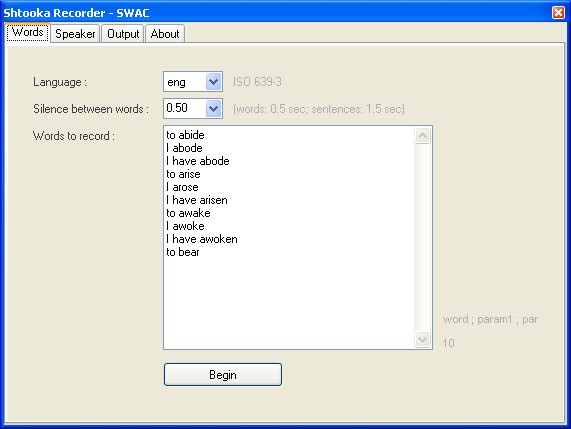
Task: Click the Begin button
Action: 223,374
